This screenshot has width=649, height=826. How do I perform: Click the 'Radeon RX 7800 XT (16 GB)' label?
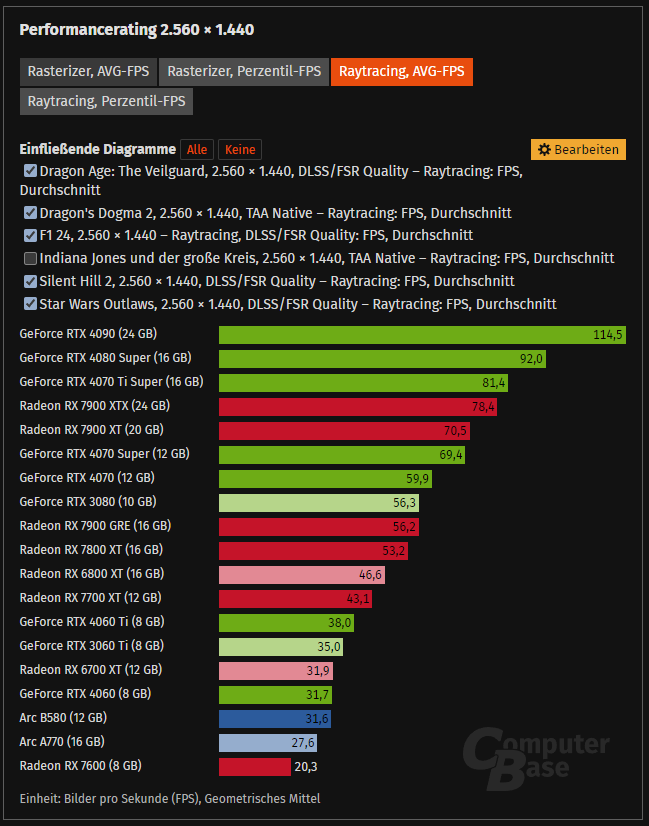point(91,549)
